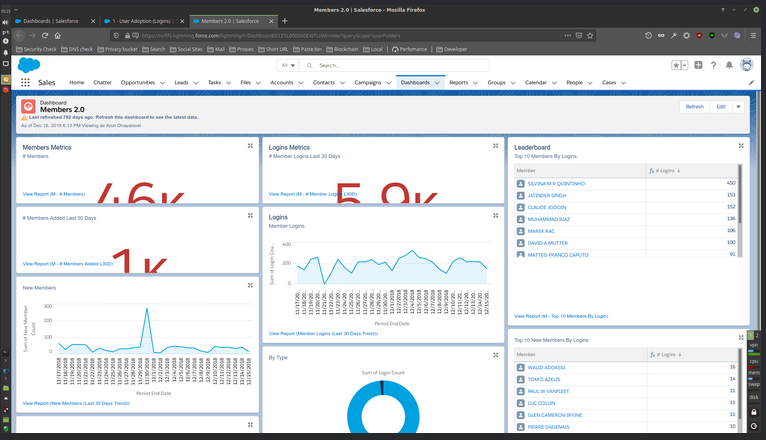This screenshot has width=766, height=440.
Task: Open the App Launcher grid icon
Action: point(25,83)
